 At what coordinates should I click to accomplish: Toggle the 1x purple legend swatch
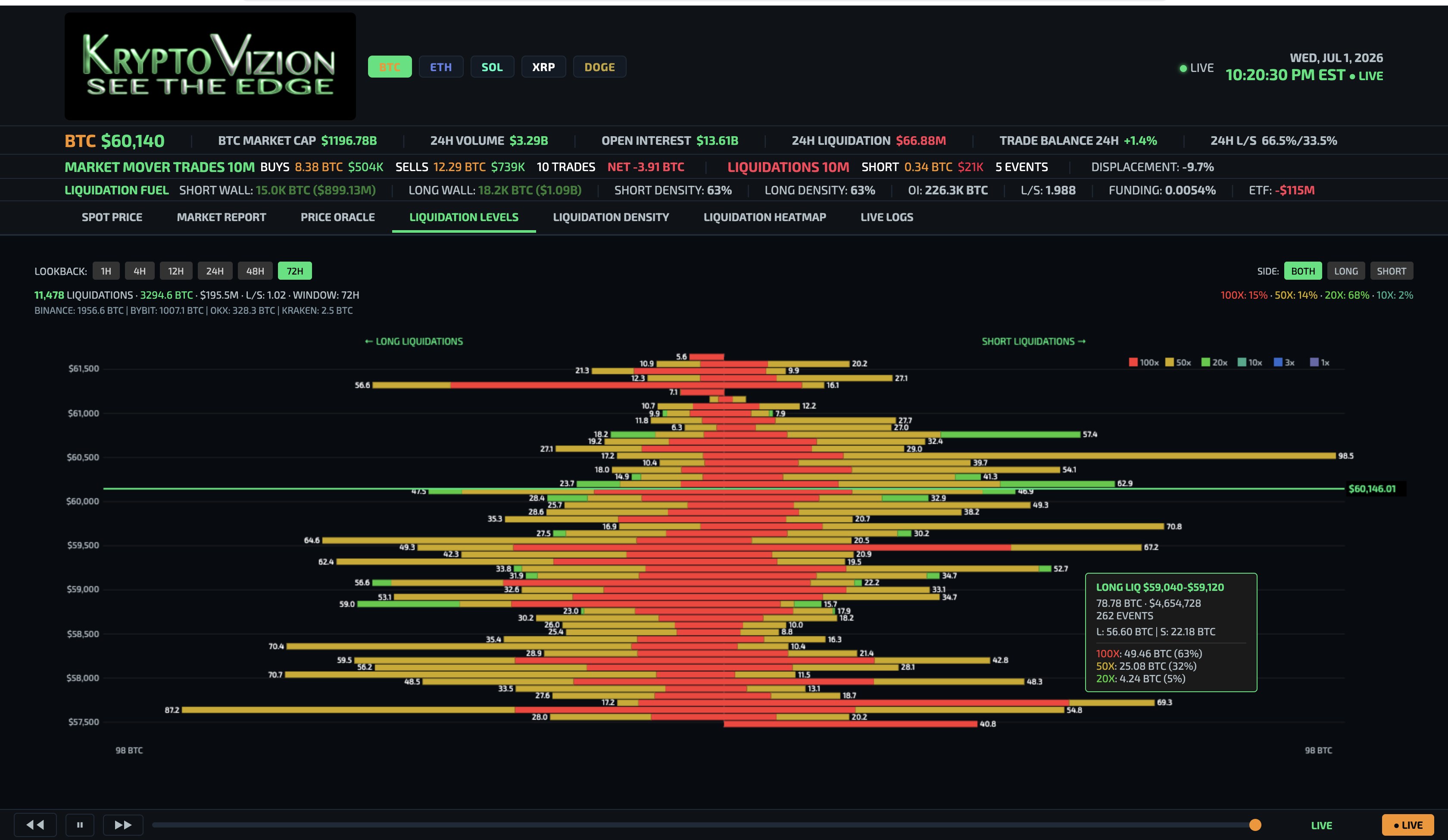tap(1314, 362)
